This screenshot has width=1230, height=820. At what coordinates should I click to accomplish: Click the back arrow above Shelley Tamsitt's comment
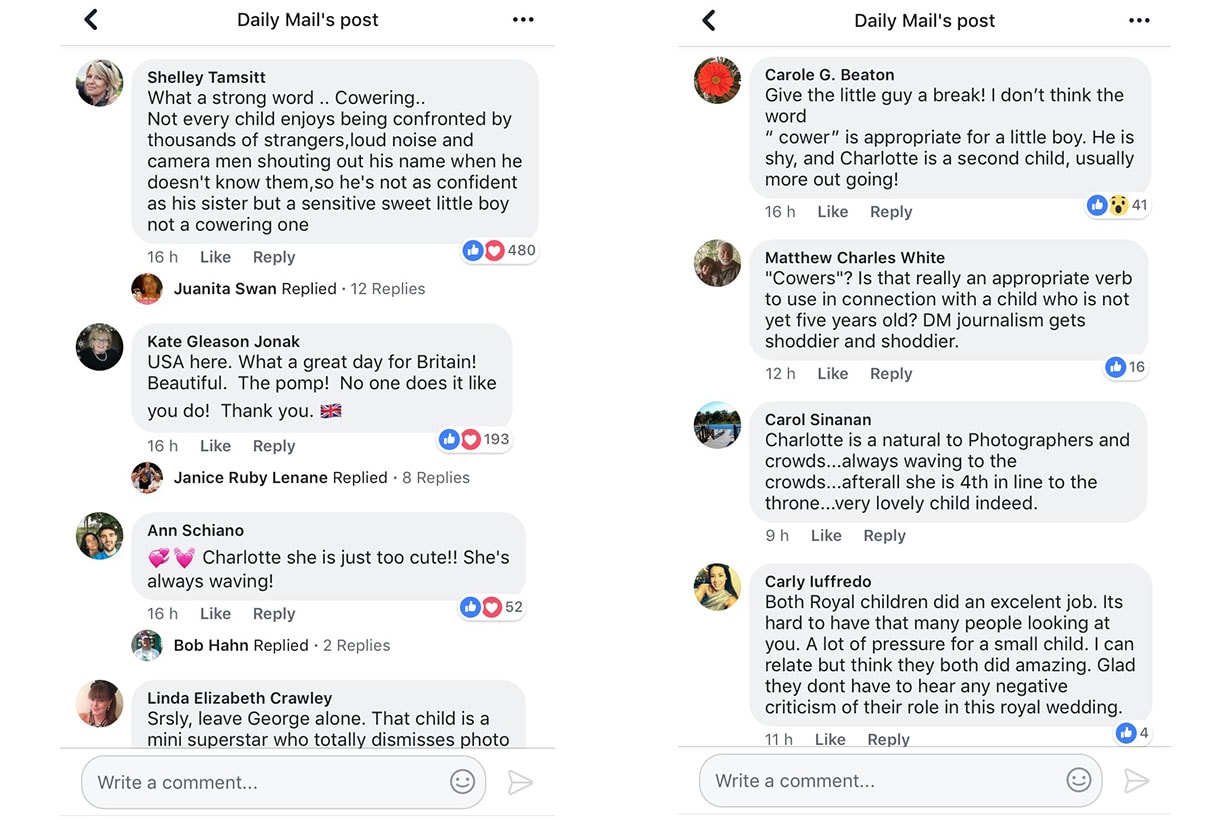(91, 18)
